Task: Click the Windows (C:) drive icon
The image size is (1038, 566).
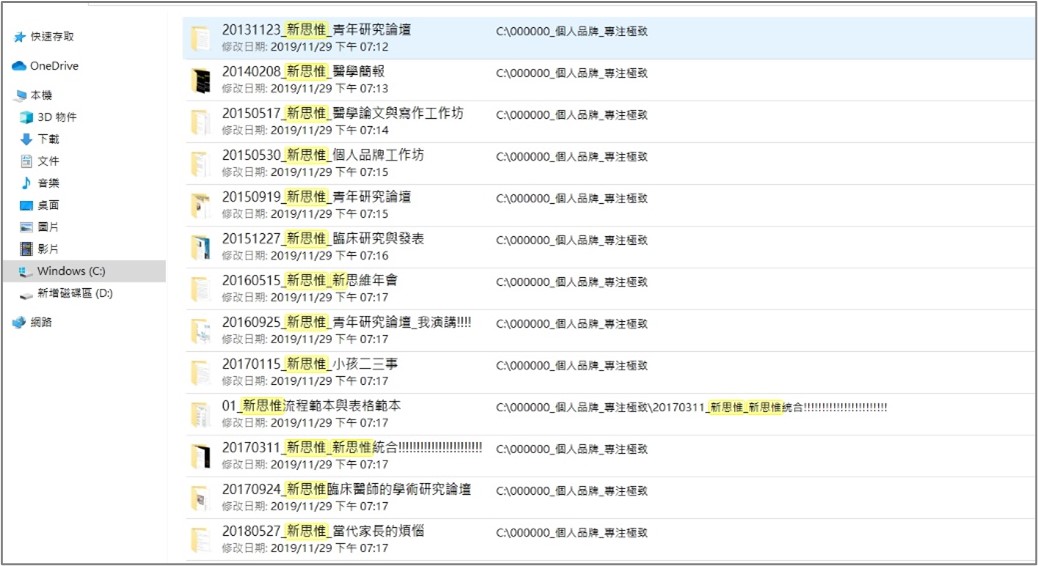Action: (26, 271)
